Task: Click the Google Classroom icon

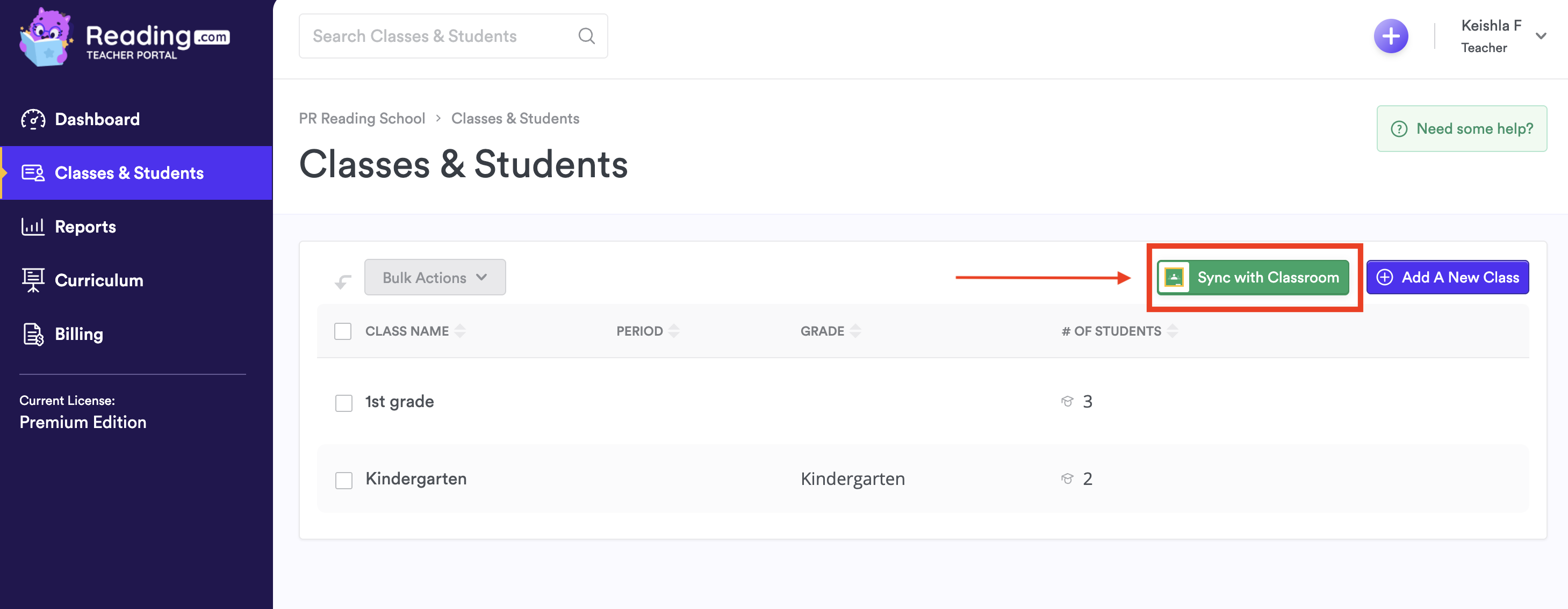Action: click(1174, 278)
